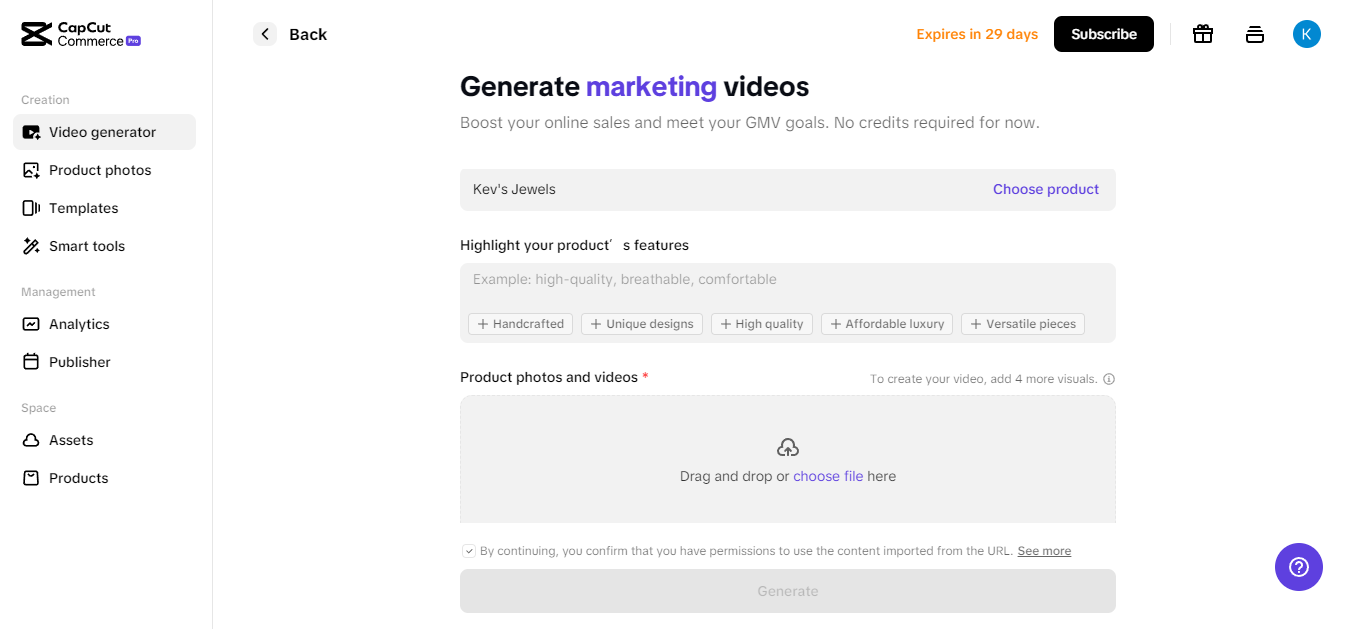The image size is (1360, 629).
Task: Open the See more link
Action: tap(1044, 551)
